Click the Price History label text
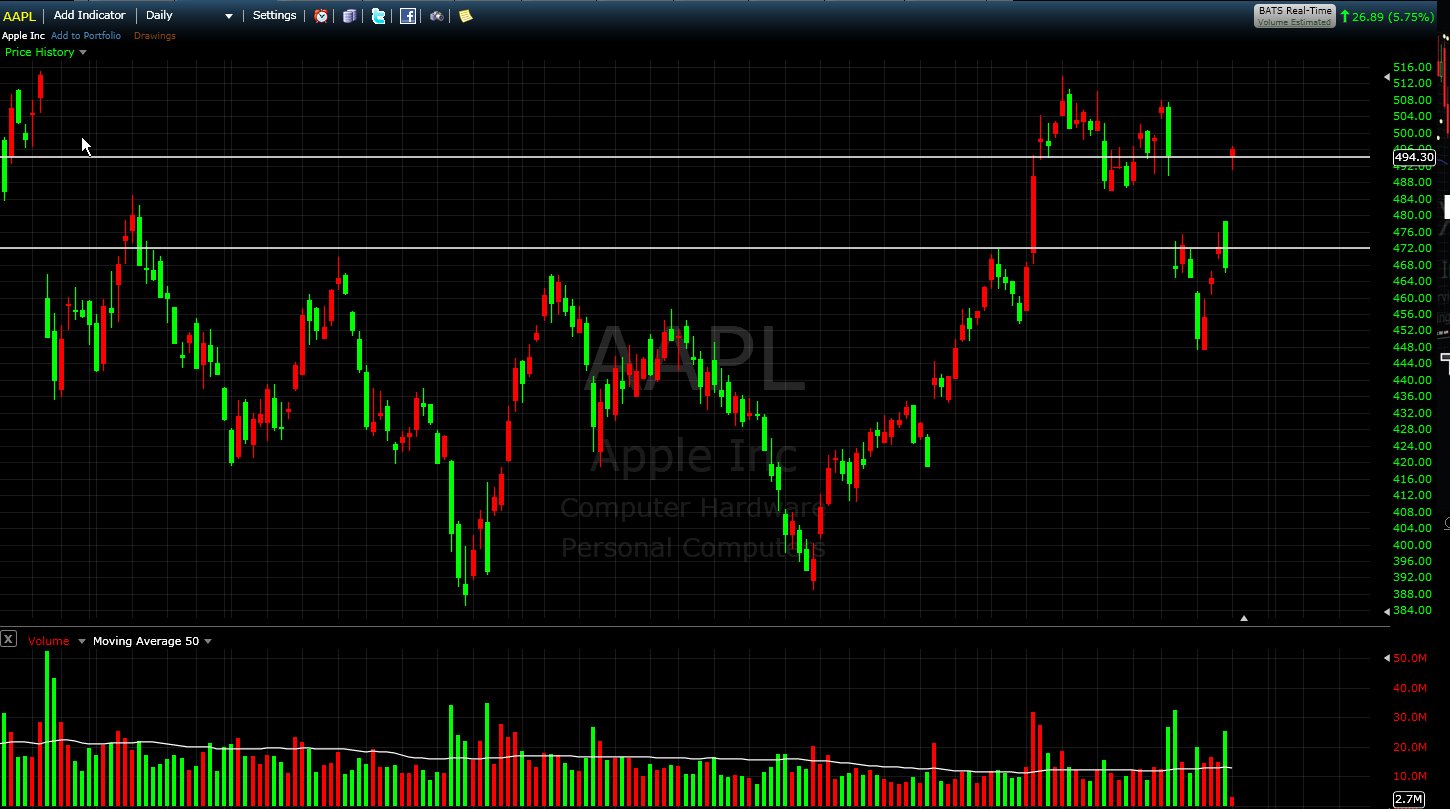Viewport: 1450px width, 809px height. [40, 52]
